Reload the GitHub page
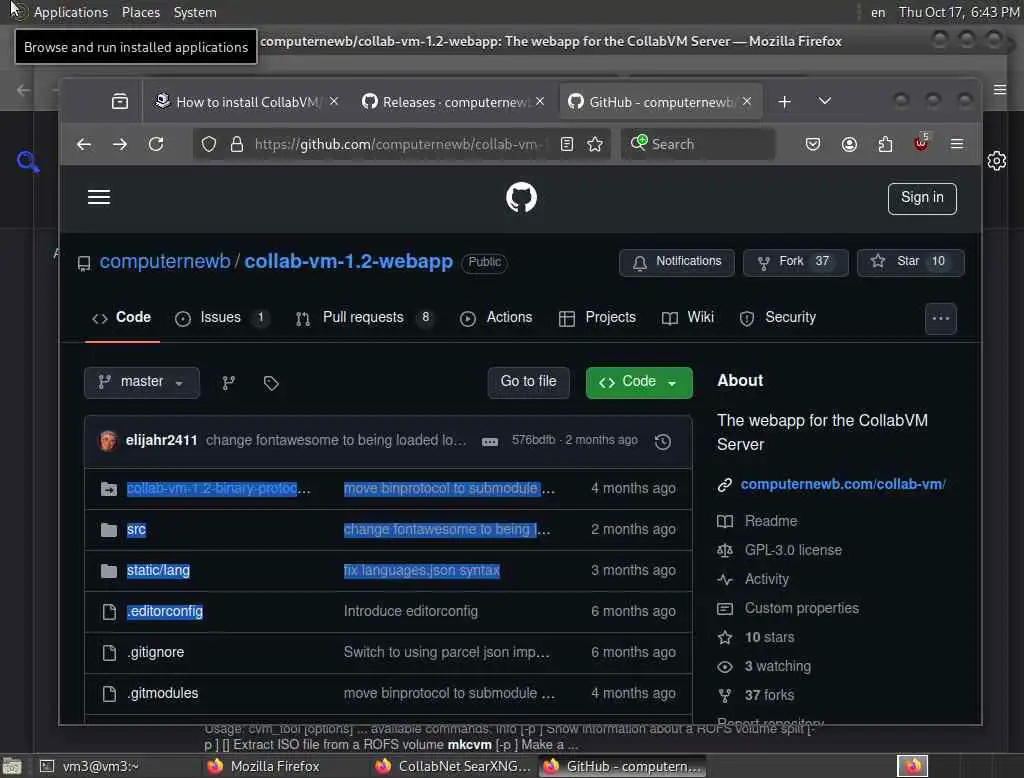The height and width of the screenshot is (778, 1024). tap(156, 144)
